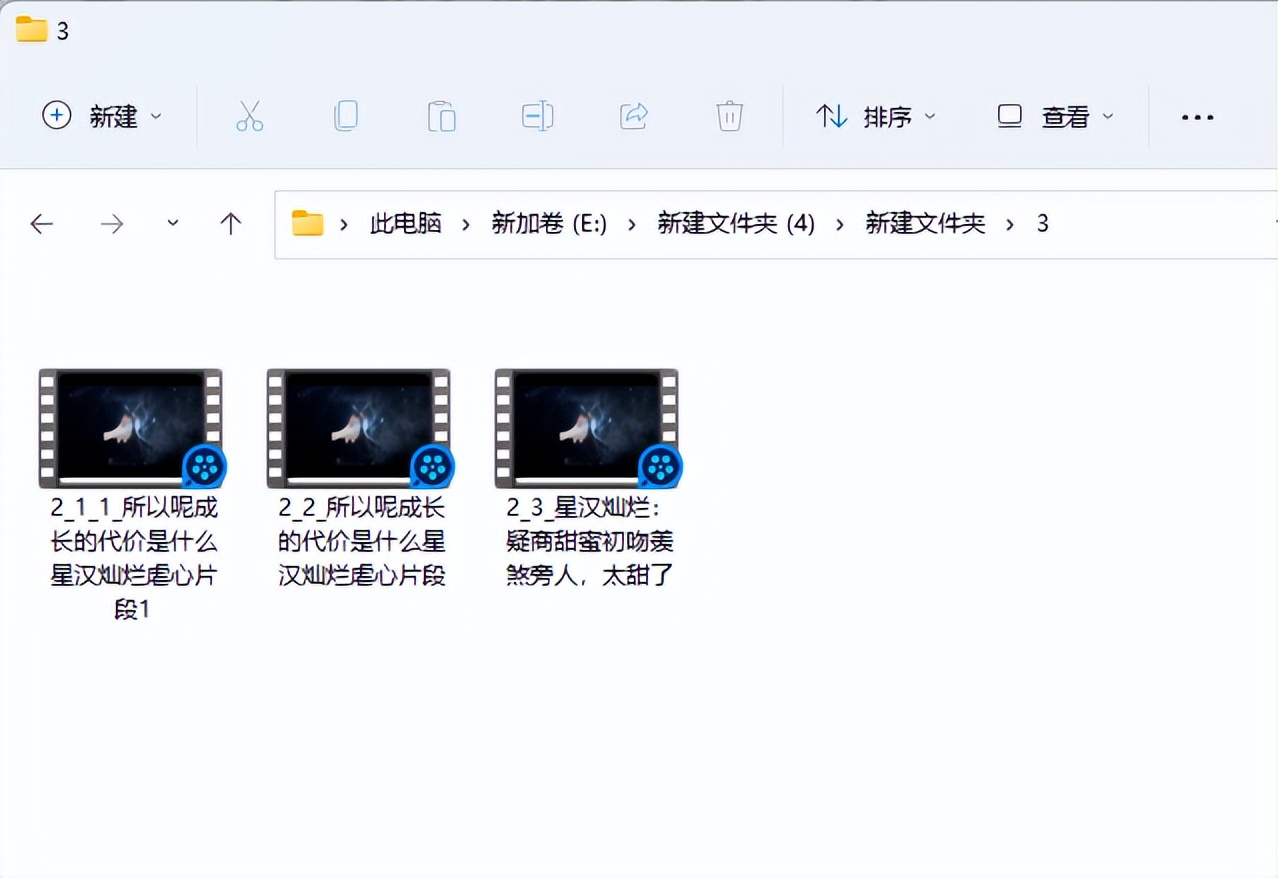Click the Back navigation arrow
The height and width of the screenshot is (878, 1278).
tap(42, 223)
